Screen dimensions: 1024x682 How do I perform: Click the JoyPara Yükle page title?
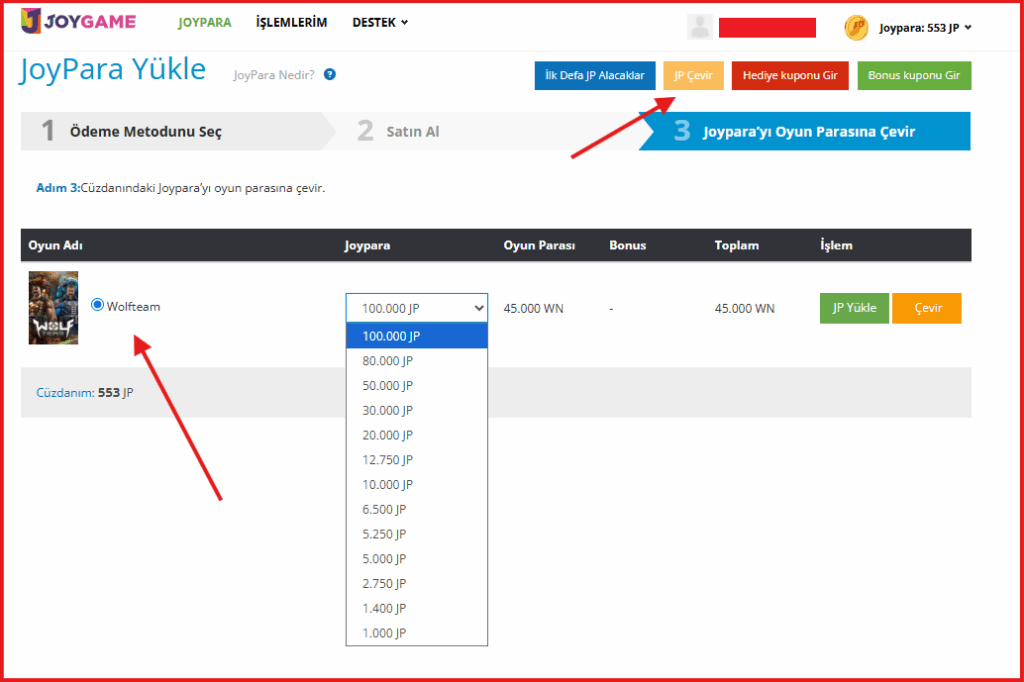(x=112, y=69)
